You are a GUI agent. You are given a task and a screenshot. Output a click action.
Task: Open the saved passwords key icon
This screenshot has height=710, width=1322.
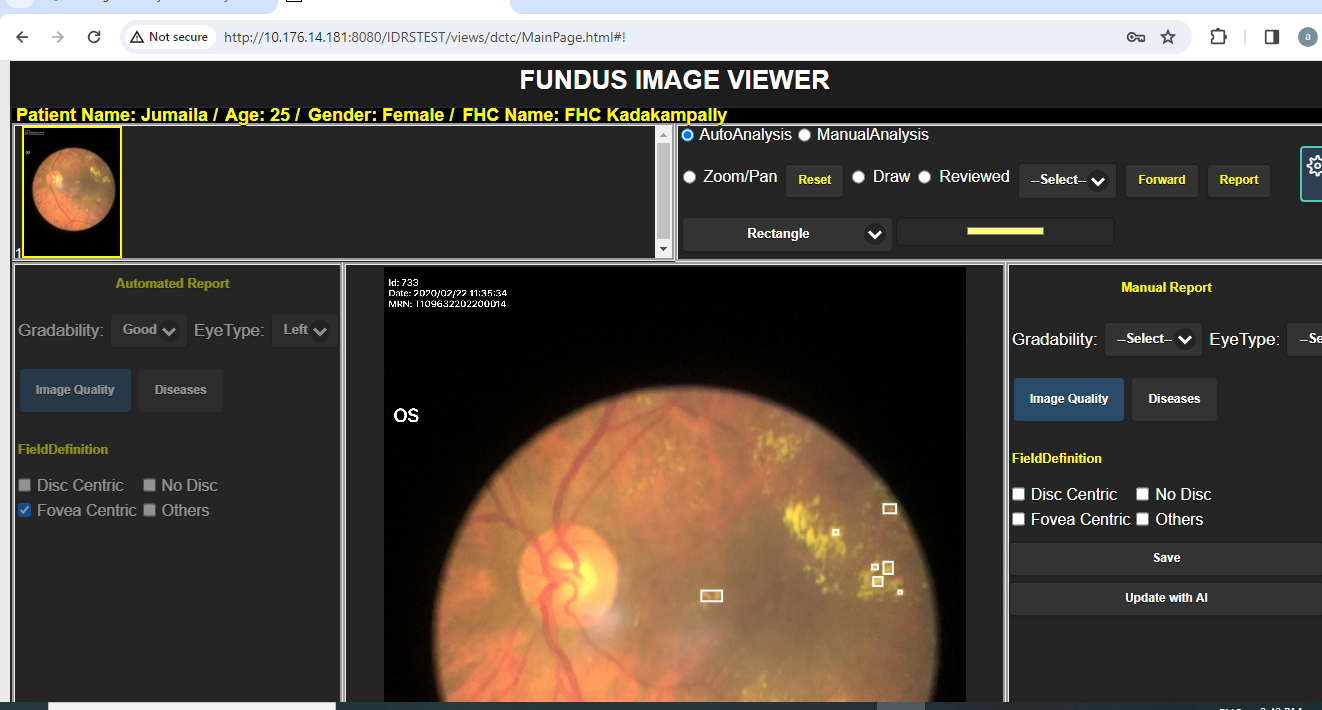[1135, 37]
